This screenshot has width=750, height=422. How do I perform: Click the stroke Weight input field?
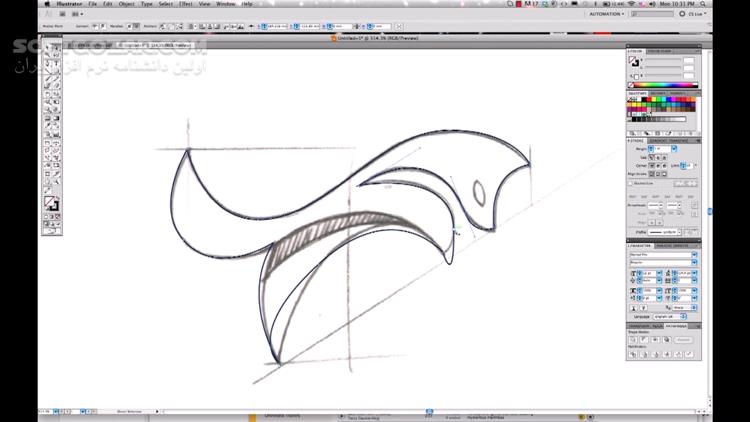(x=662, y=149)
